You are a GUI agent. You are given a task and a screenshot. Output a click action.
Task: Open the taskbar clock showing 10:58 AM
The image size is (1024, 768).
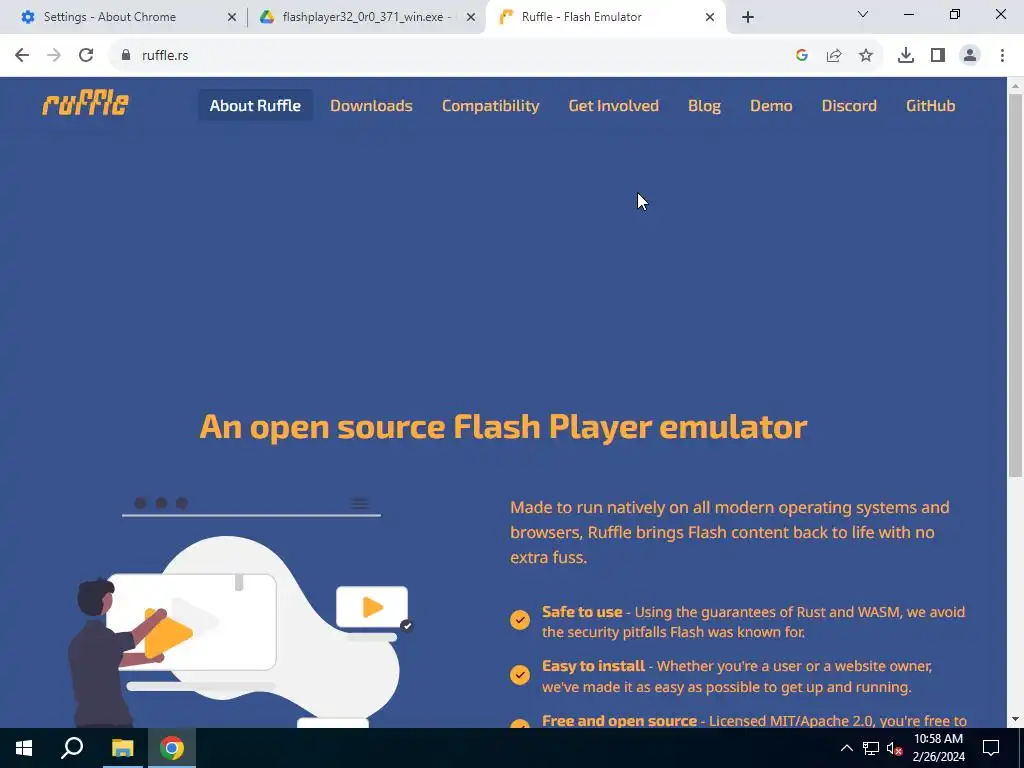pos(938,748)
